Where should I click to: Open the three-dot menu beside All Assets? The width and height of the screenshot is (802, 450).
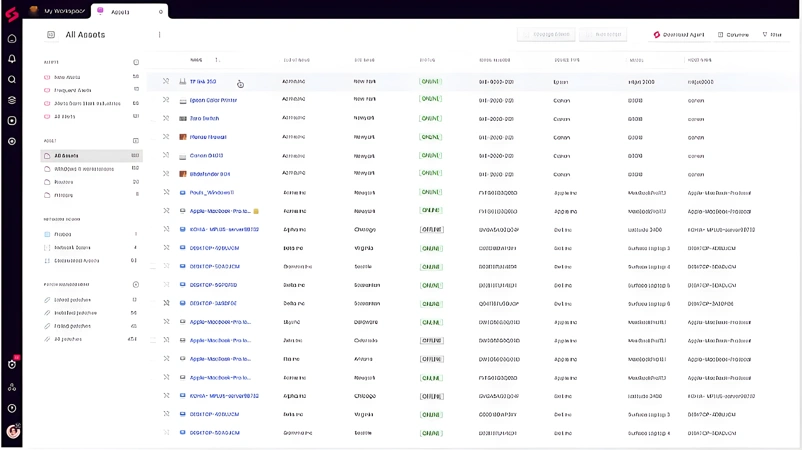pyautogui.click(x=160, y=35)
